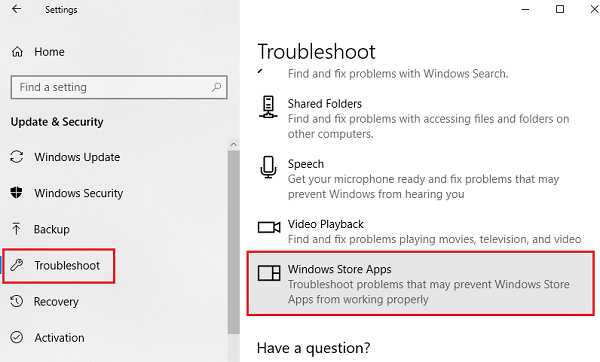Click the Windows Update sync arrows icon
Viewport: 600px width, 362px height.
pos(16,157)
